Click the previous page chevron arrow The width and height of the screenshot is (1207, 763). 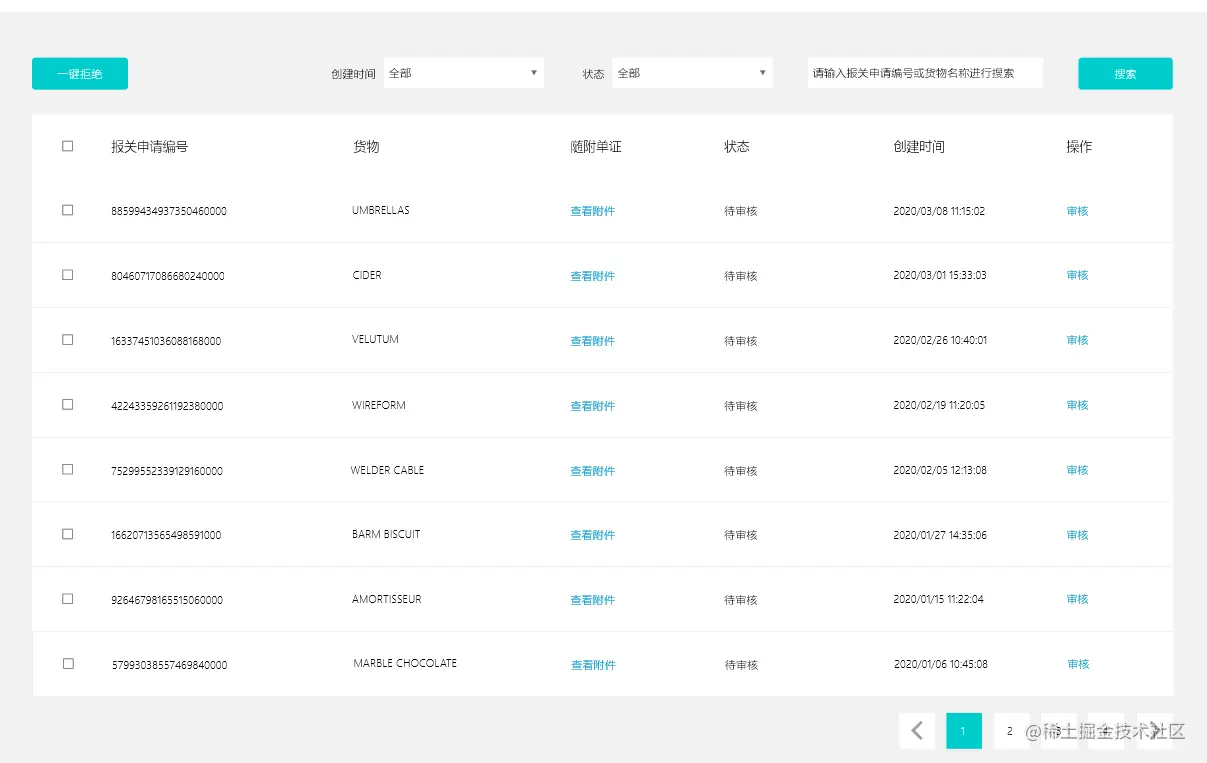(x=916, y=730)
